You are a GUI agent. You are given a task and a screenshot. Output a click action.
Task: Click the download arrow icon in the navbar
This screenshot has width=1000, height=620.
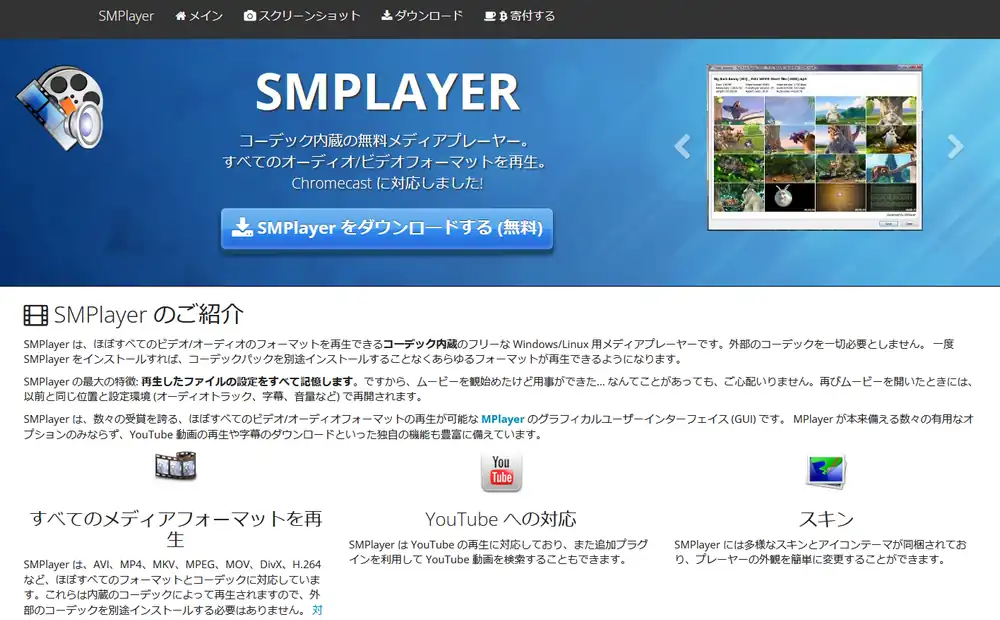tap(385, 17)
